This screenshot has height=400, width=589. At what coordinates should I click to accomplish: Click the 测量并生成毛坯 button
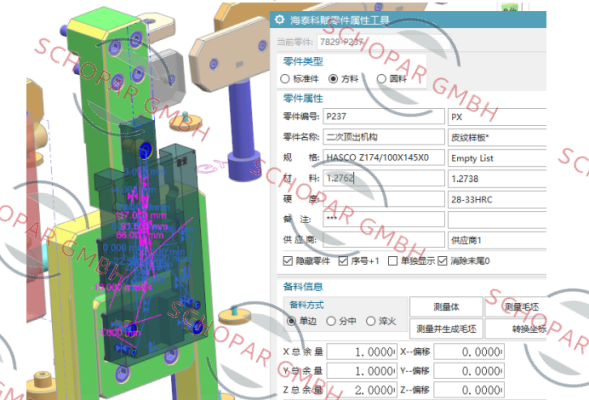pos(446,329)
